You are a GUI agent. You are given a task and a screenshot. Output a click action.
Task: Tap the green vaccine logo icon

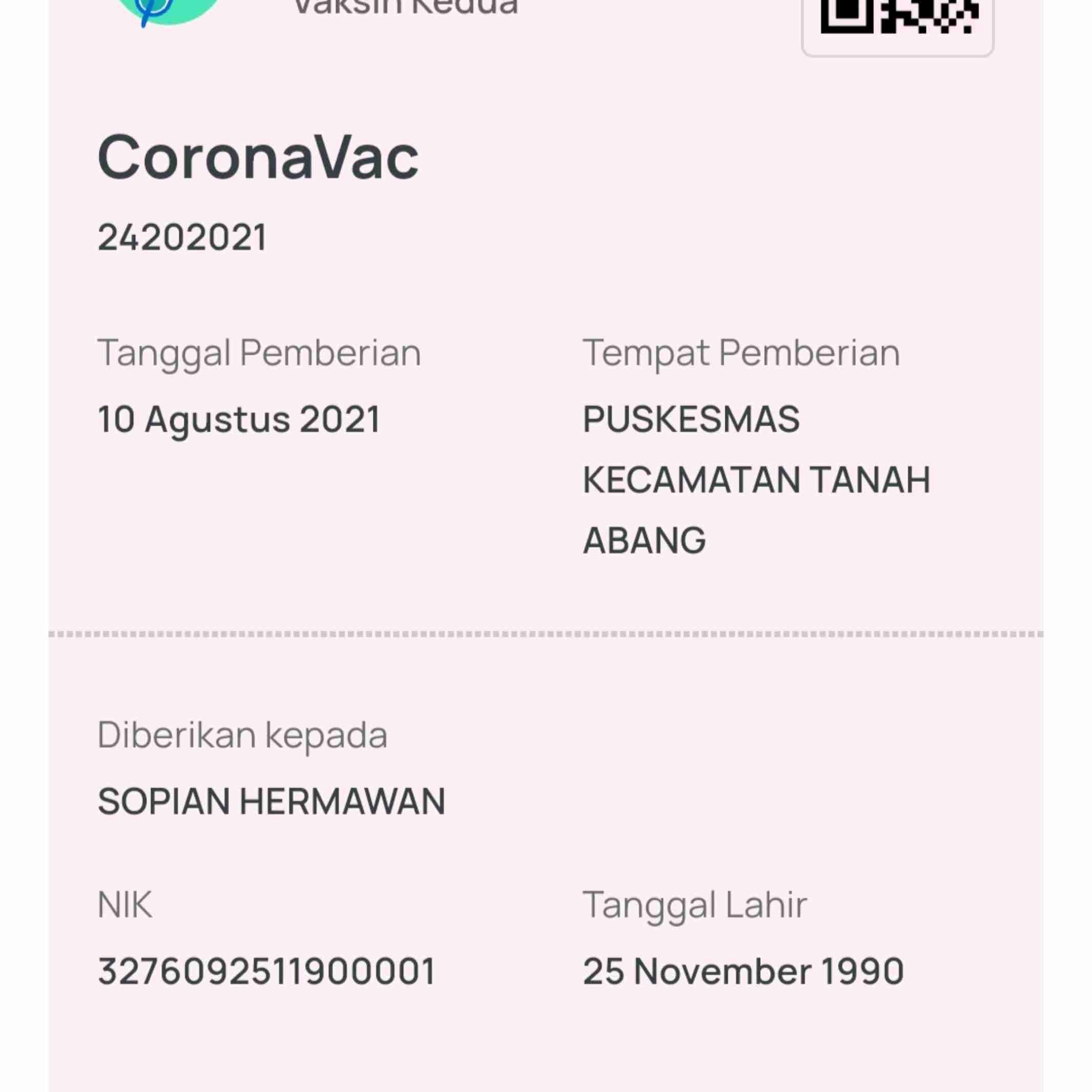click(x=168, y=11)
